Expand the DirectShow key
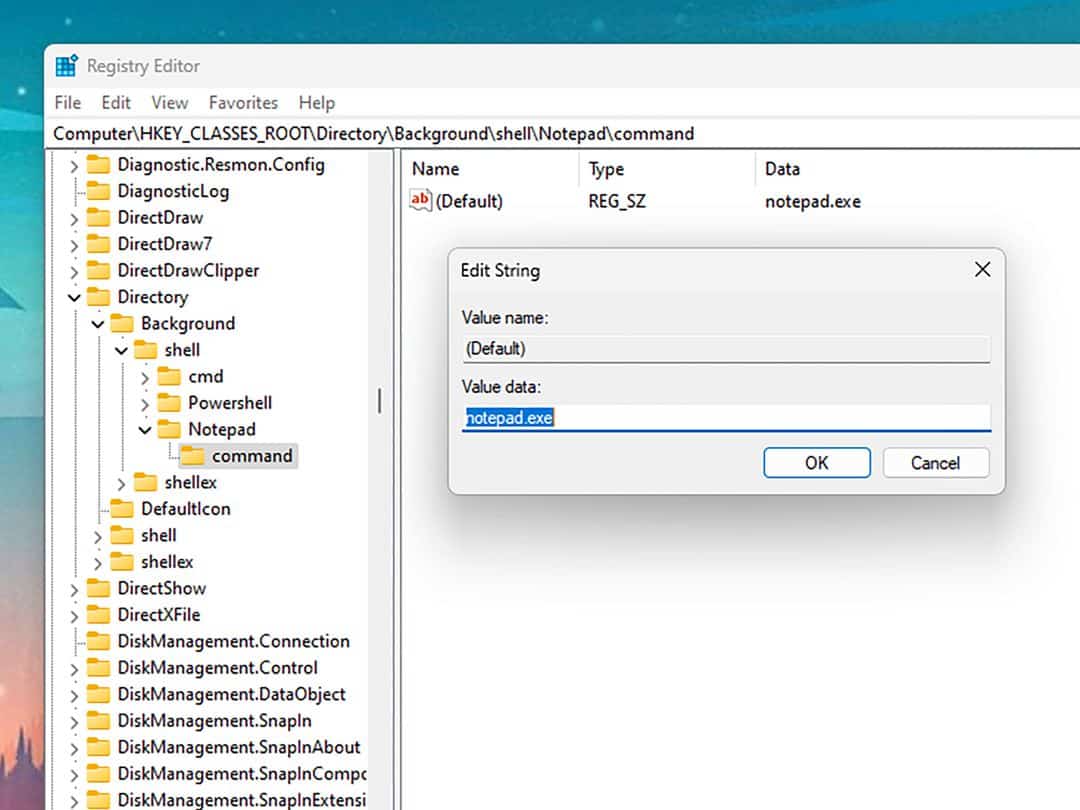Viewport: 1080px width, 810px height. coord(74,589)
